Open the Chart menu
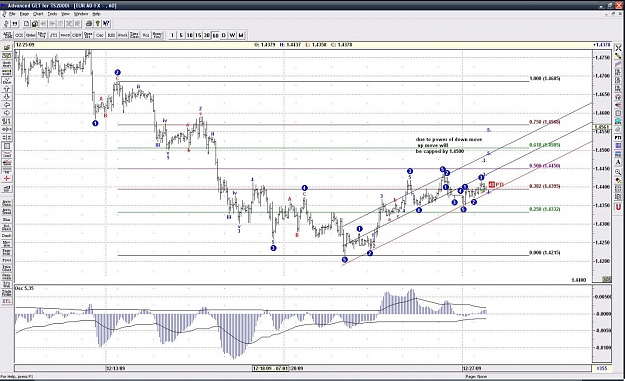This screenshot has width=625, height=381. (38, 14)
